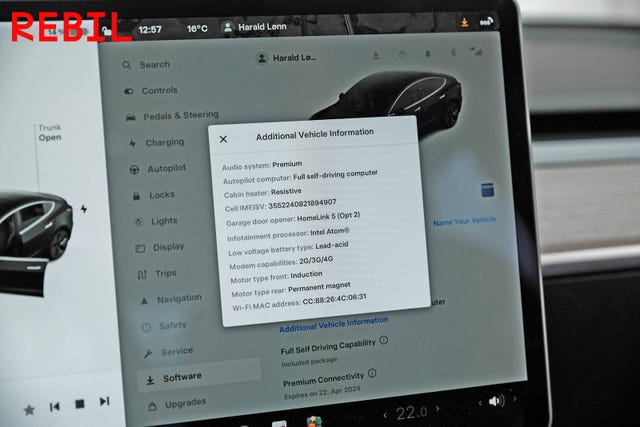Viewport: 640px width, 427px height.
Task: Skip to next track
Action: coord(104,401)
